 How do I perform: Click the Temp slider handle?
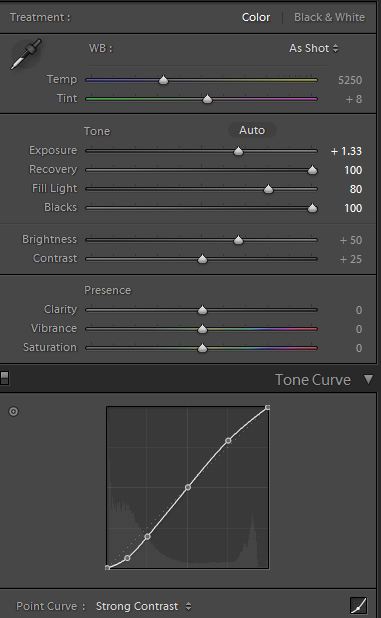pos(164,80)
